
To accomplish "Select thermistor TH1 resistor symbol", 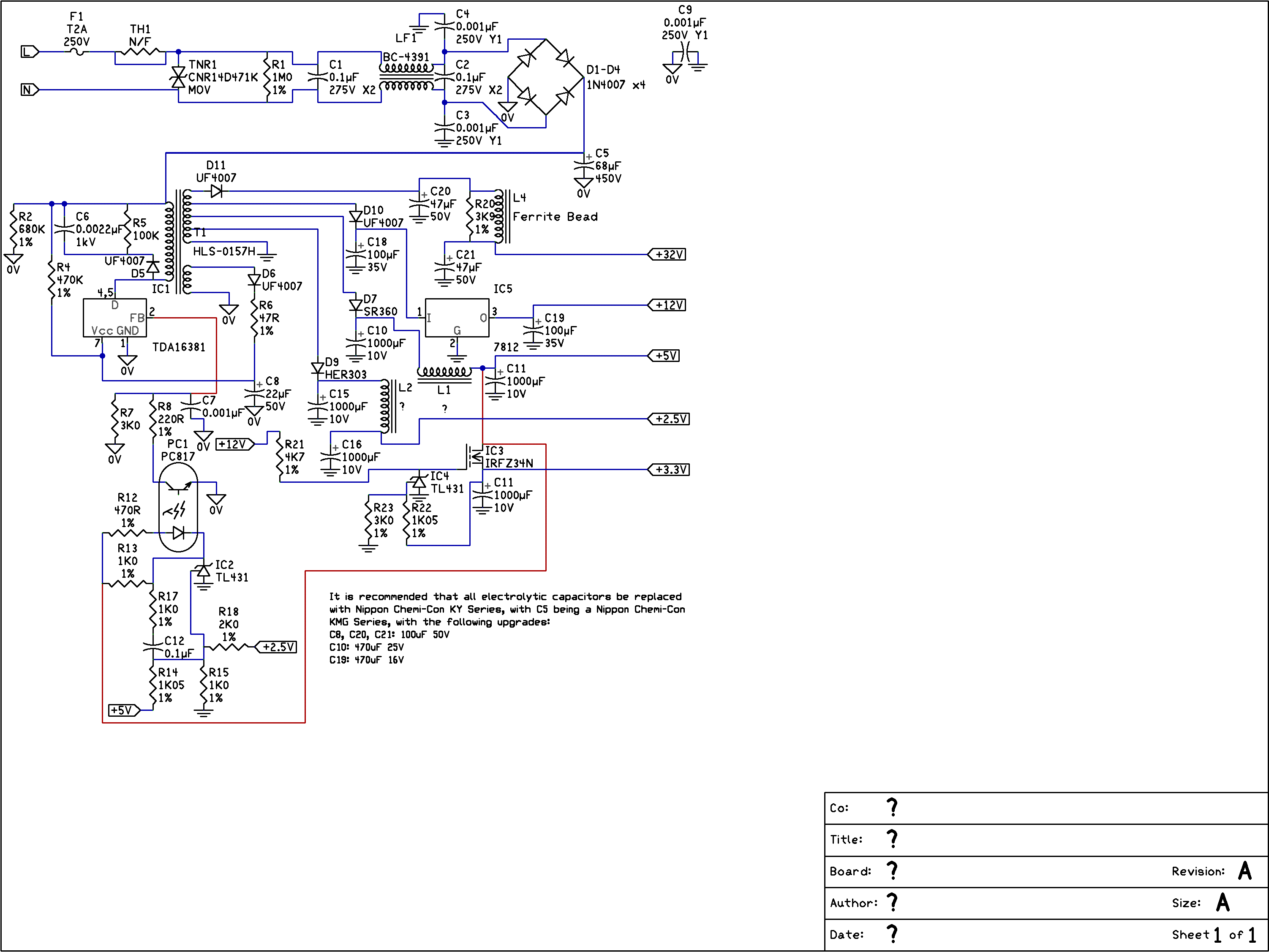I will (x=140, y=52).
